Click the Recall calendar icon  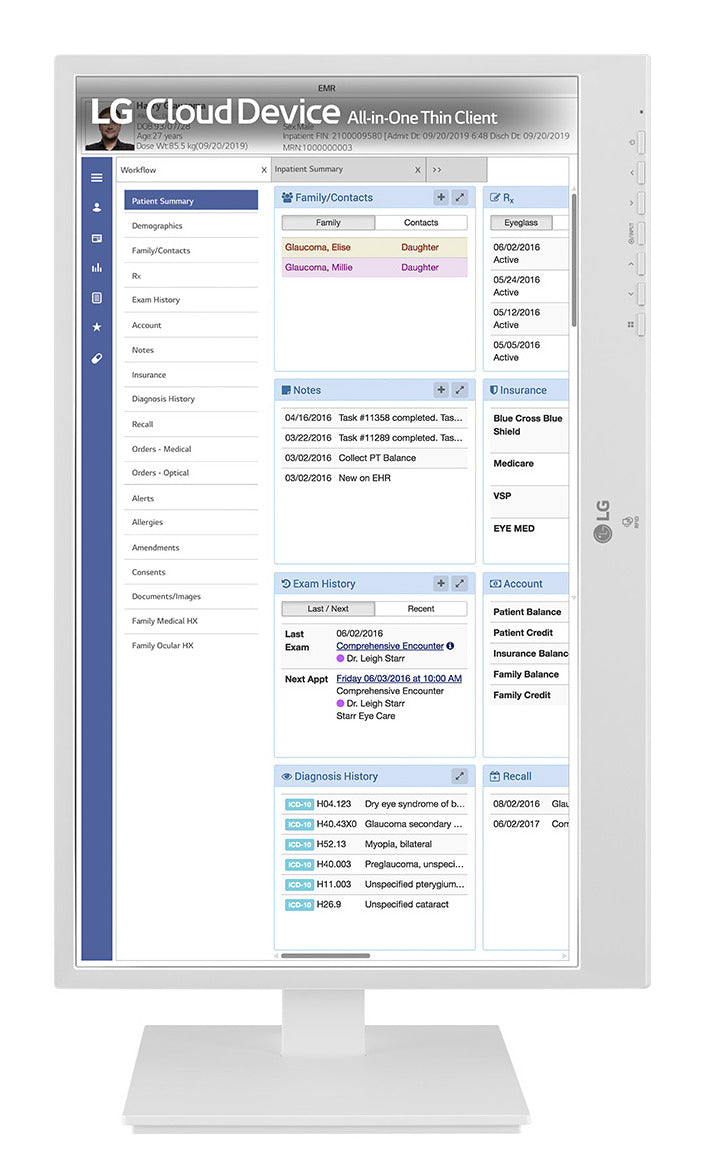tap(495, 776)
